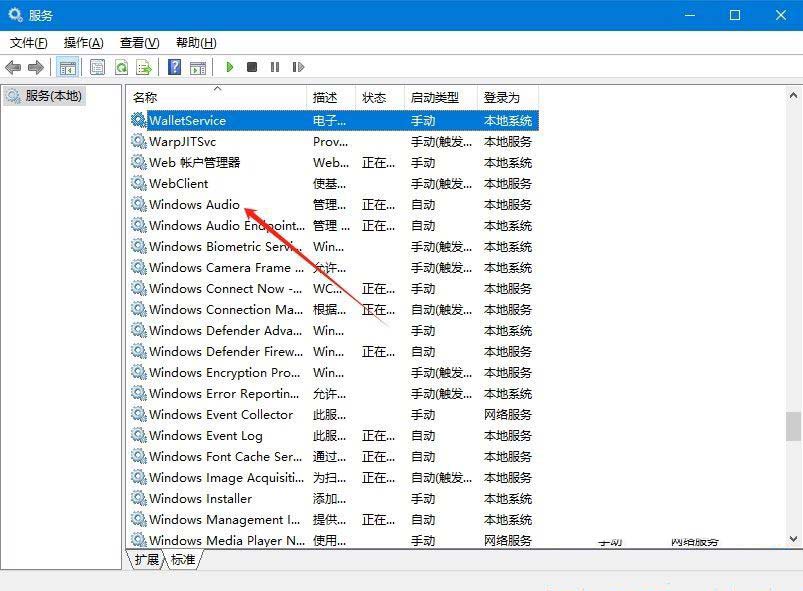Open the 操作(A) menu
The image size is (803, 591).
tap(83, 42)
